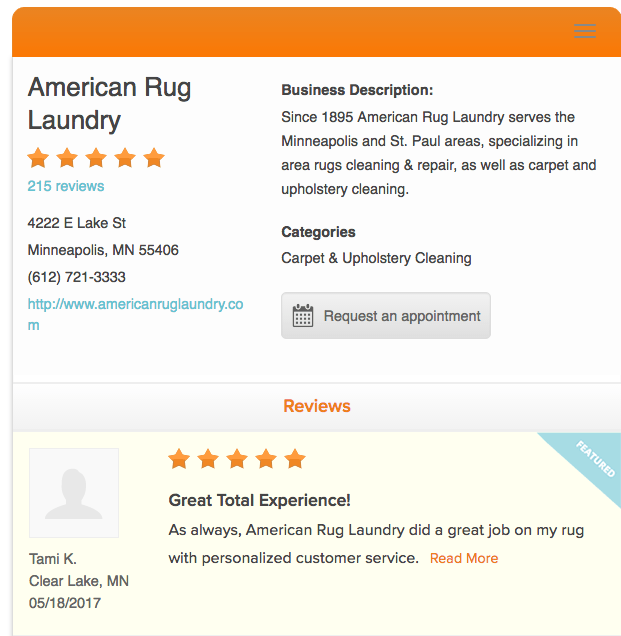
Task: Open the hamburger menu in orange header
Action: (585, 31)
